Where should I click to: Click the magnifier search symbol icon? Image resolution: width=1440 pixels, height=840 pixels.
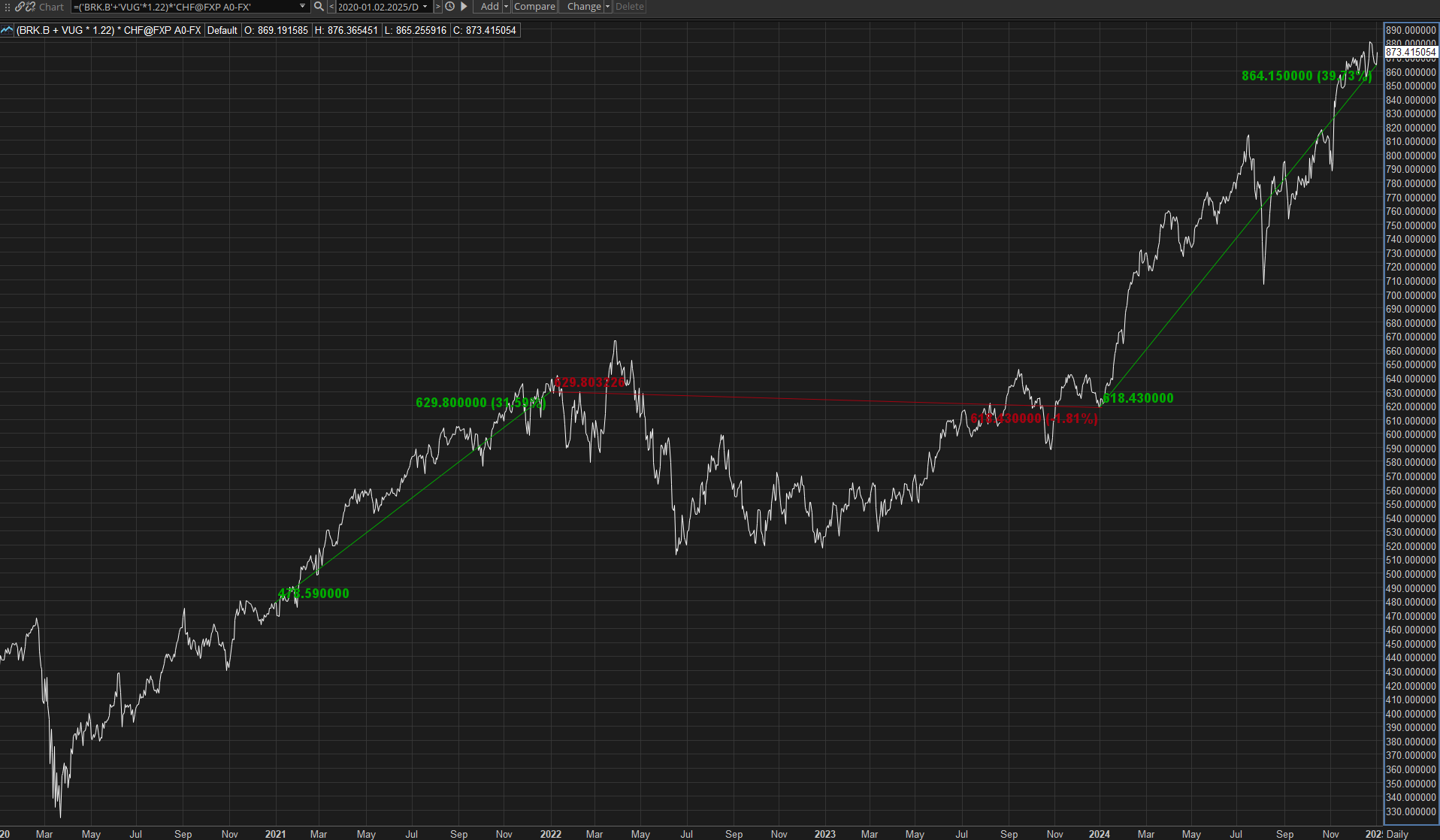(x=319, y=7)
